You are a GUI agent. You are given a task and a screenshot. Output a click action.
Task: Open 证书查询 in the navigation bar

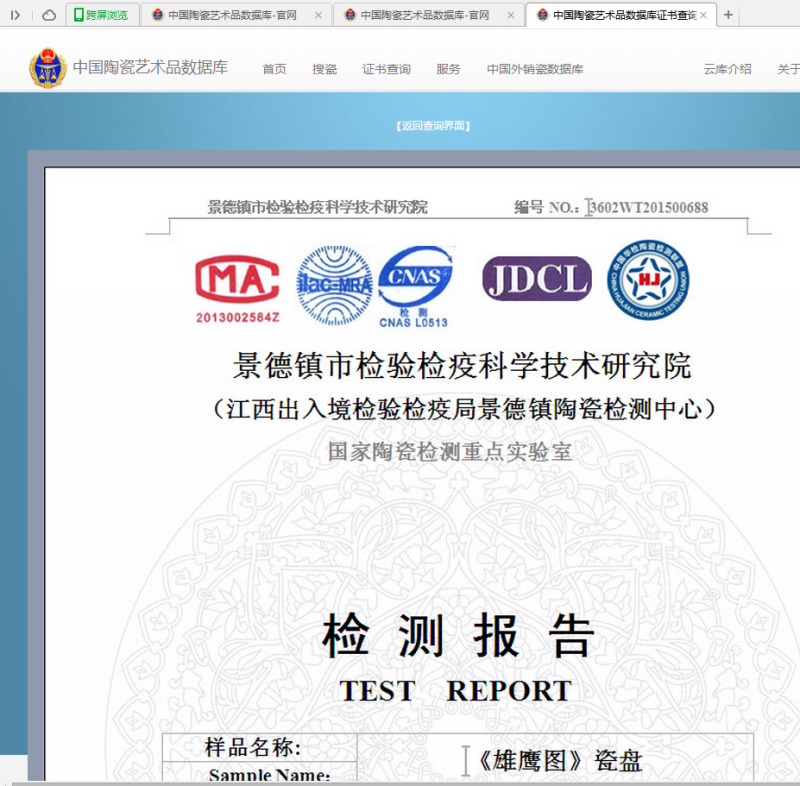coord(386,69)
